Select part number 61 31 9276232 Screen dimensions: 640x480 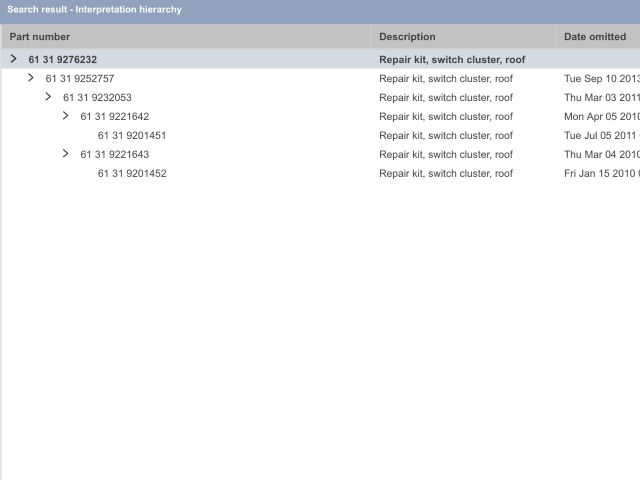62,60
